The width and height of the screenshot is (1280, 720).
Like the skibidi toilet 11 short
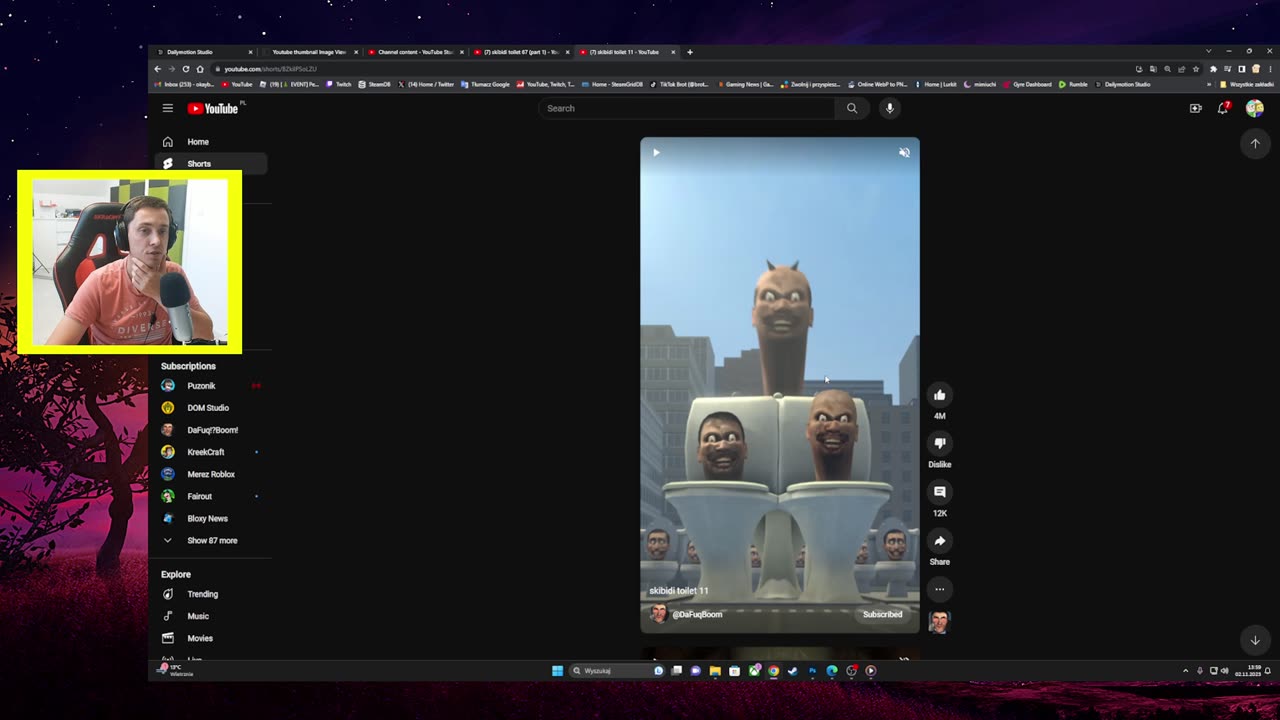coord(939,395)
